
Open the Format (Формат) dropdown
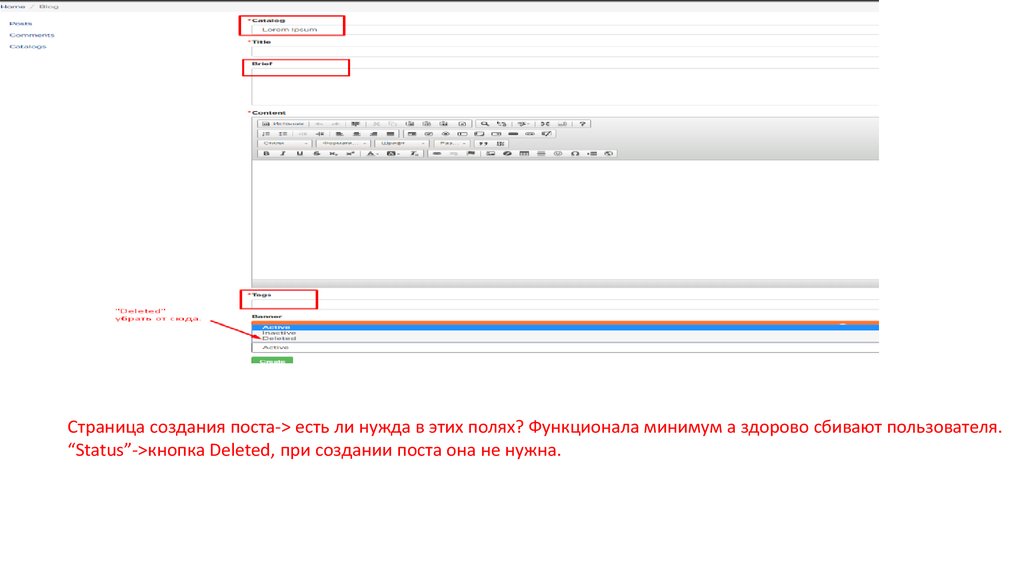[x=344, y=143]
